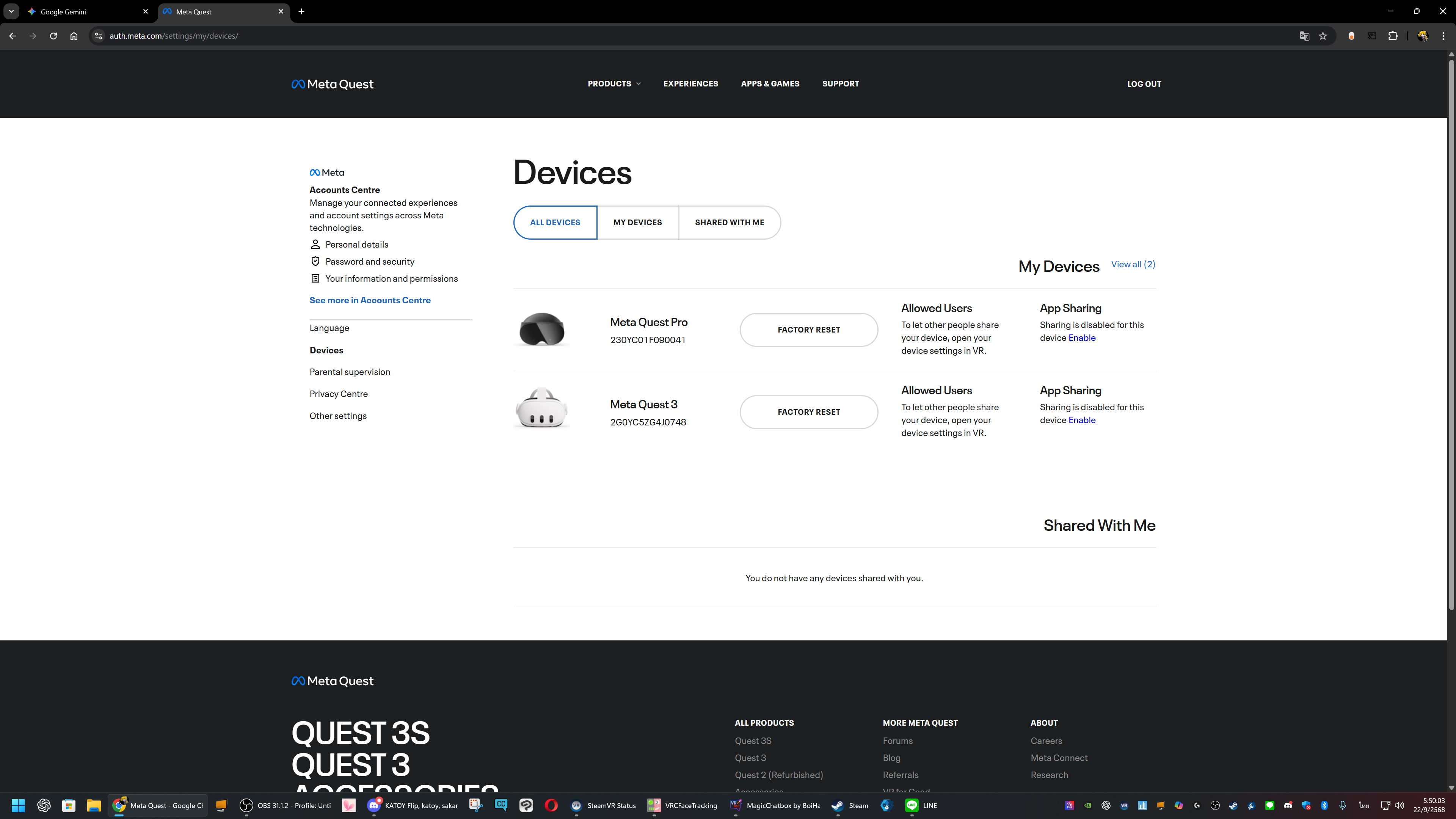Enable app sharing for Meta Quest Pro
Image resolution: width=1456 pixels, height=819 pixels.
point(1082,337)
